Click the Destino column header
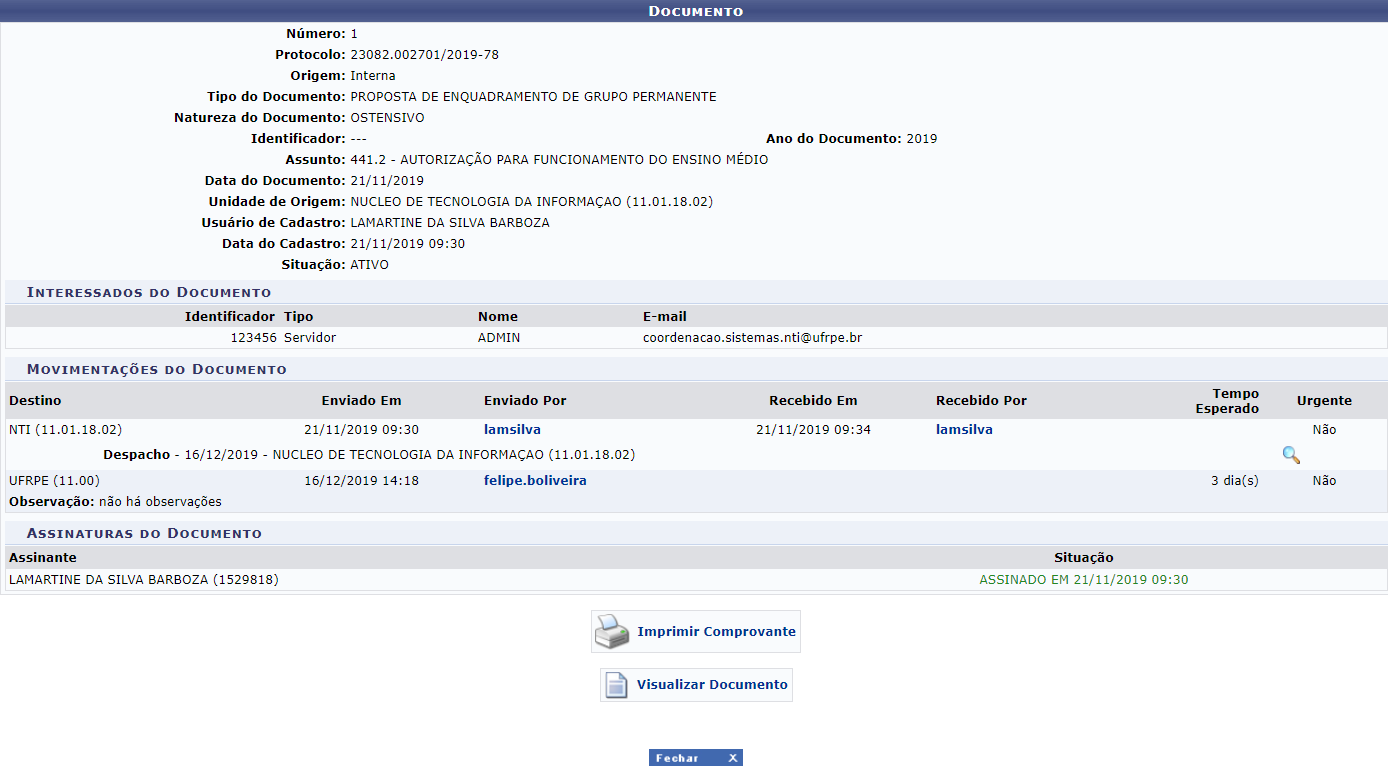Image resolution: width=1388 pixels, height=778 pixels. 35,401
